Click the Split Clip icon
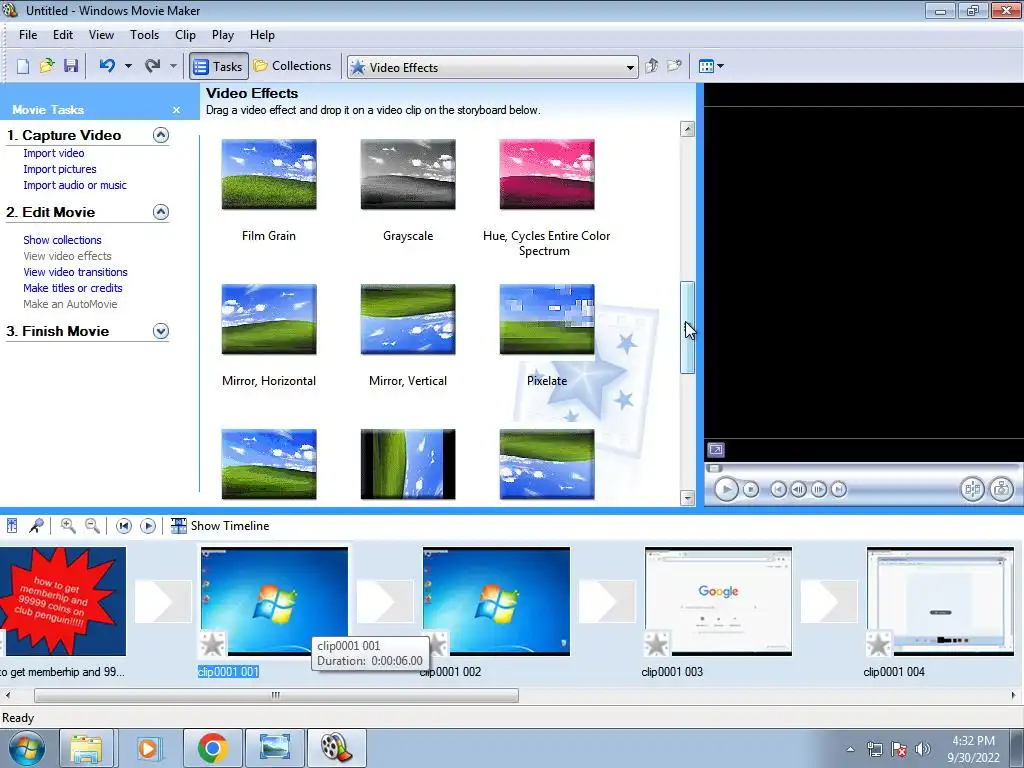Viewport: 1024px width, 768px height. [972, 489]
